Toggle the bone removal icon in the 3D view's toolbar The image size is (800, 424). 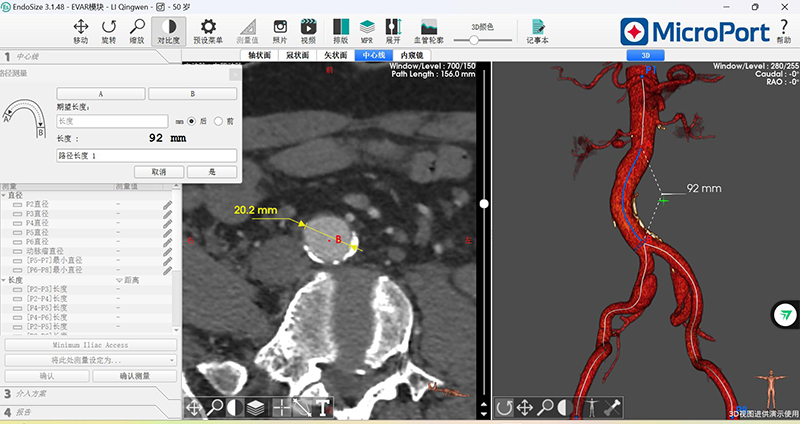(612, 408)
